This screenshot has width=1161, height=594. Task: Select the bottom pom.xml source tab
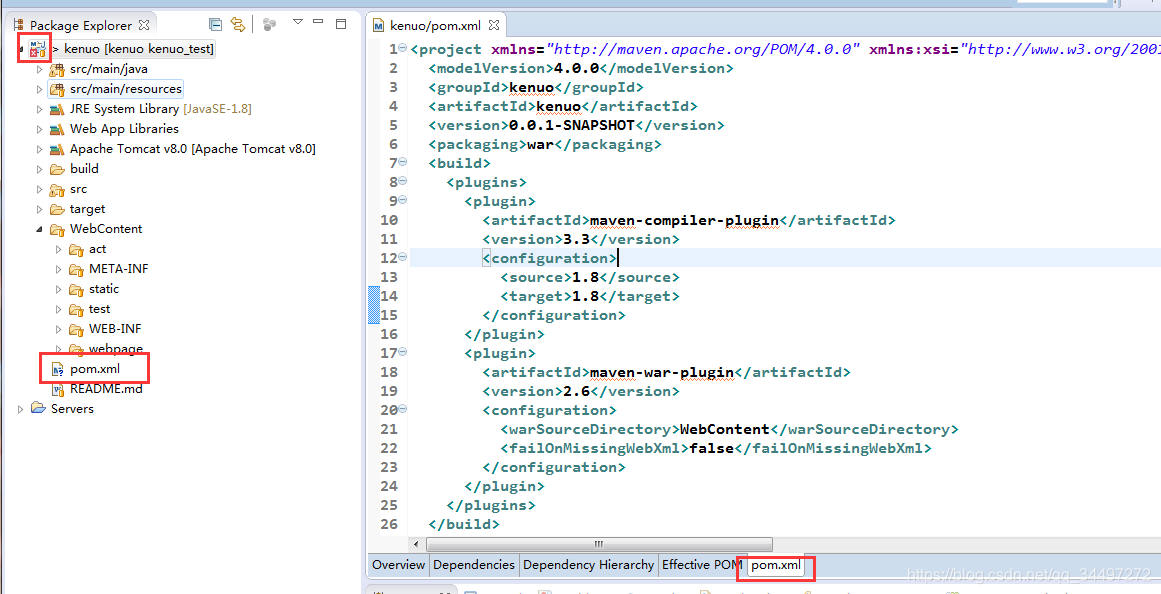pyautogui.click(x=776, y=565)
